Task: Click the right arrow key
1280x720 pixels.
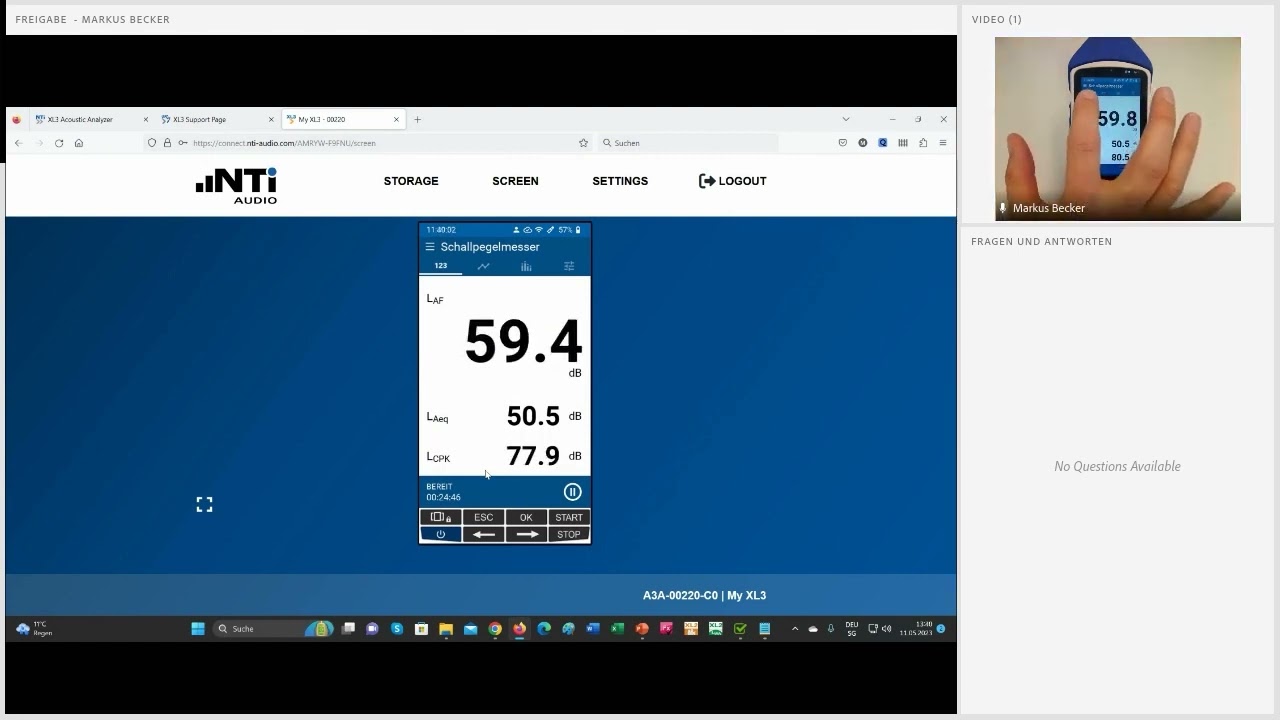Action: point(526,534)
